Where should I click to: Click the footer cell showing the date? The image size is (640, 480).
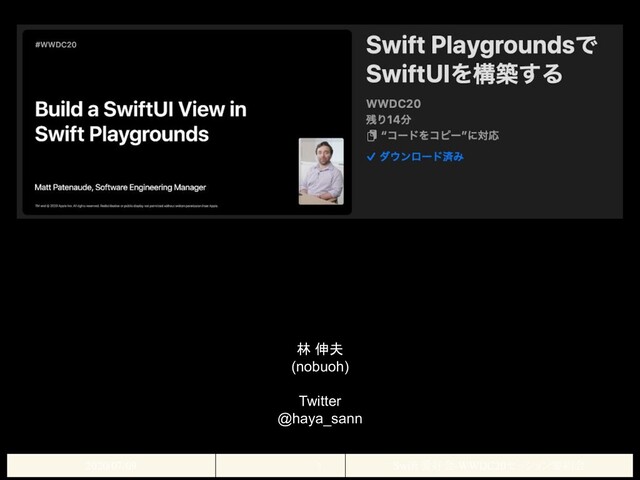pyautogui.click(x=111, y=465)
